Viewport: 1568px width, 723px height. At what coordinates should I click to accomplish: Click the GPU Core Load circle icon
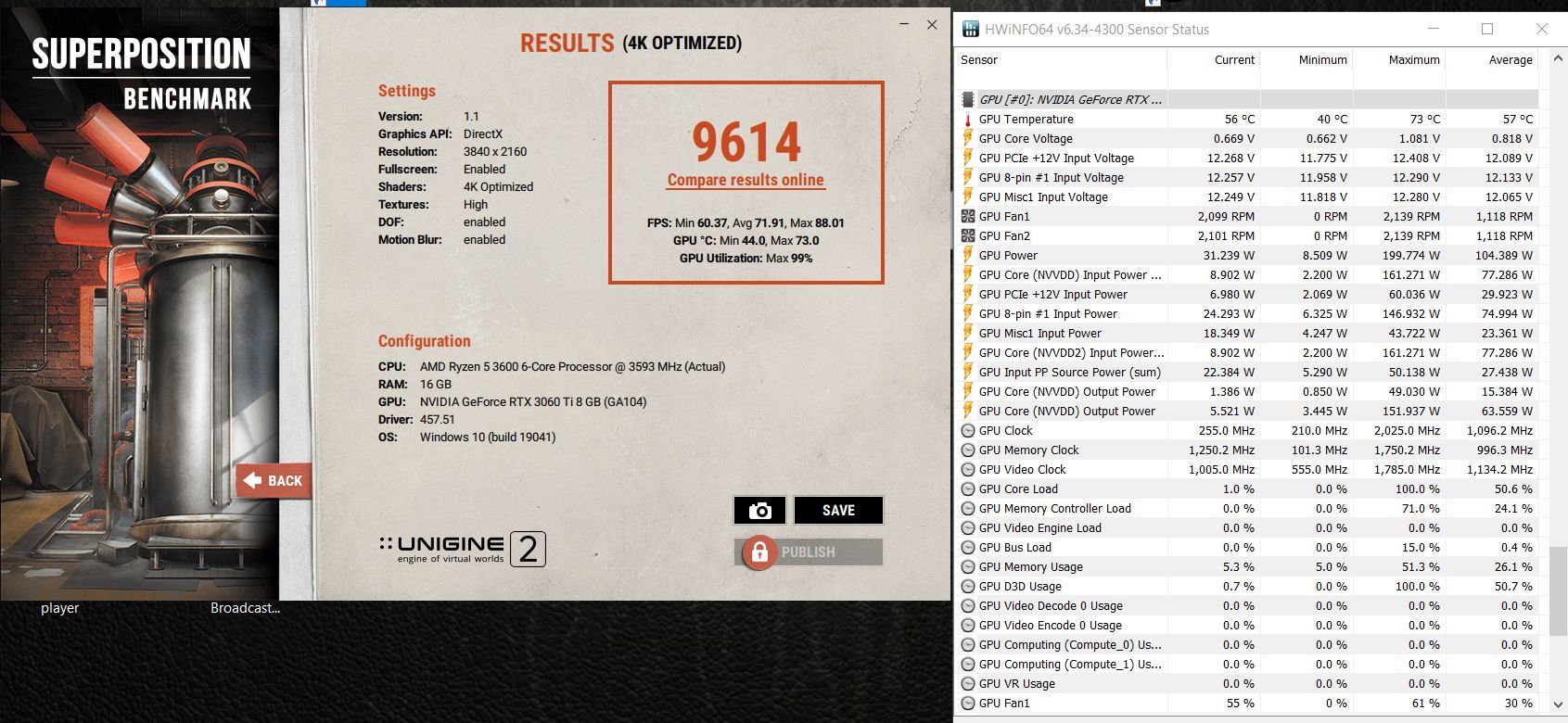pyautogui.click(x=968, y=489)
